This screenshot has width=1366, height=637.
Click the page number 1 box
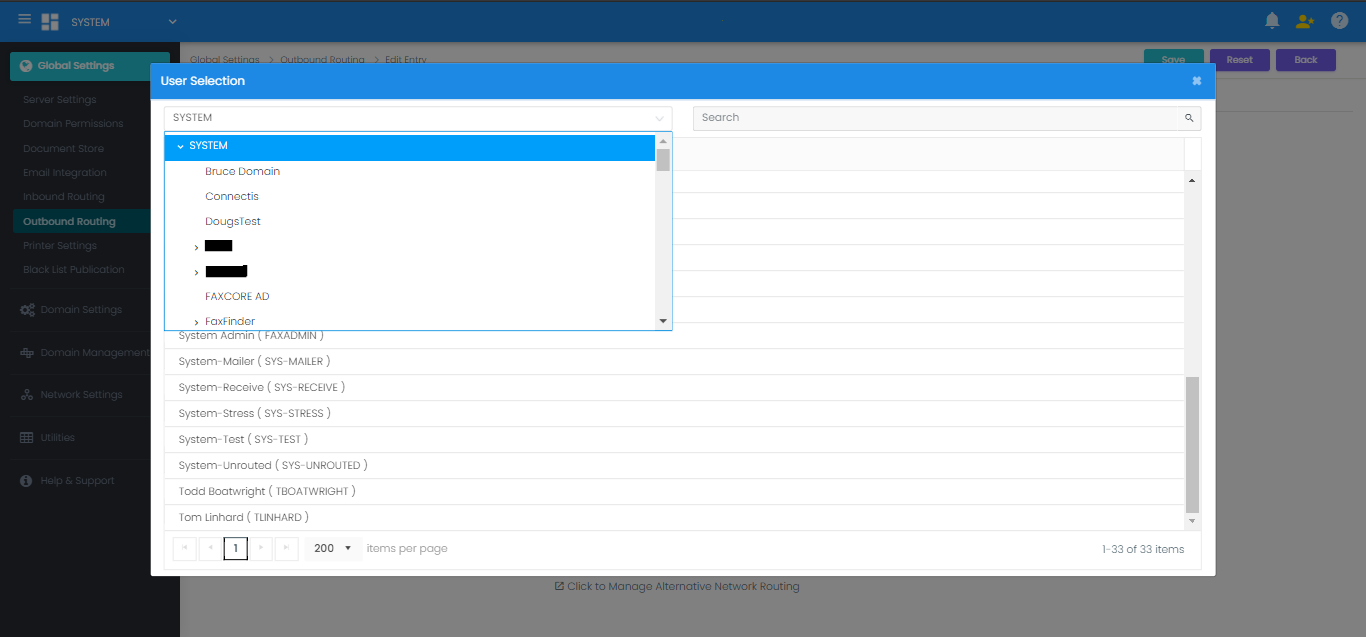(x=236, y=548)
